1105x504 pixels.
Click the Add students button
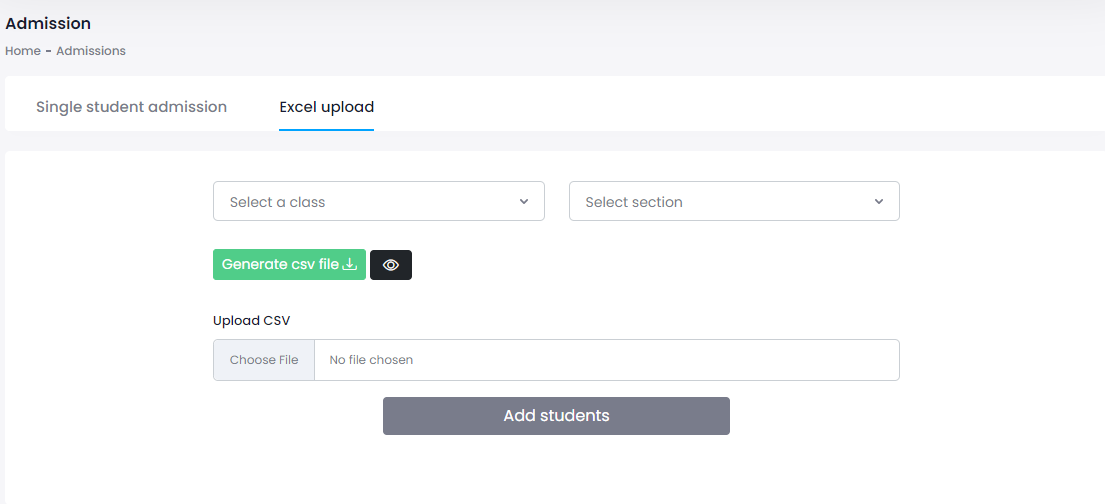coord(556,416)
